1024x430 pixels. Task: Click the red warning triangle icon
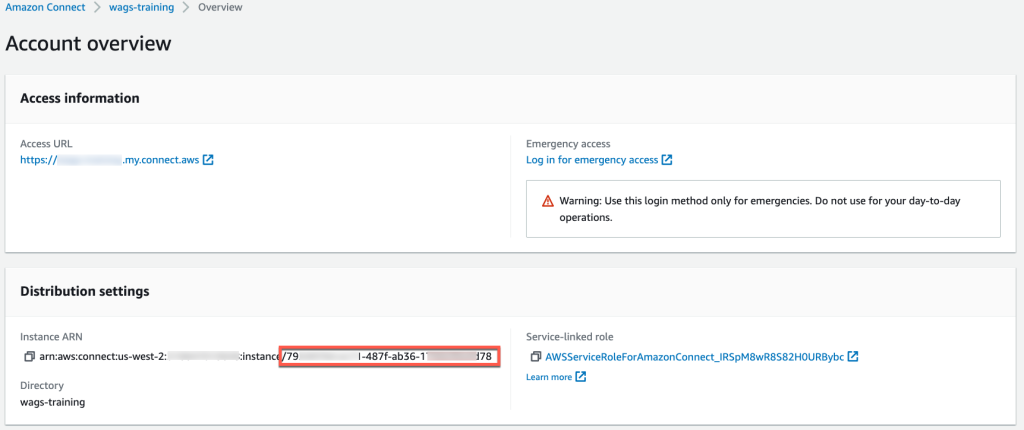(x=548, y=201)
